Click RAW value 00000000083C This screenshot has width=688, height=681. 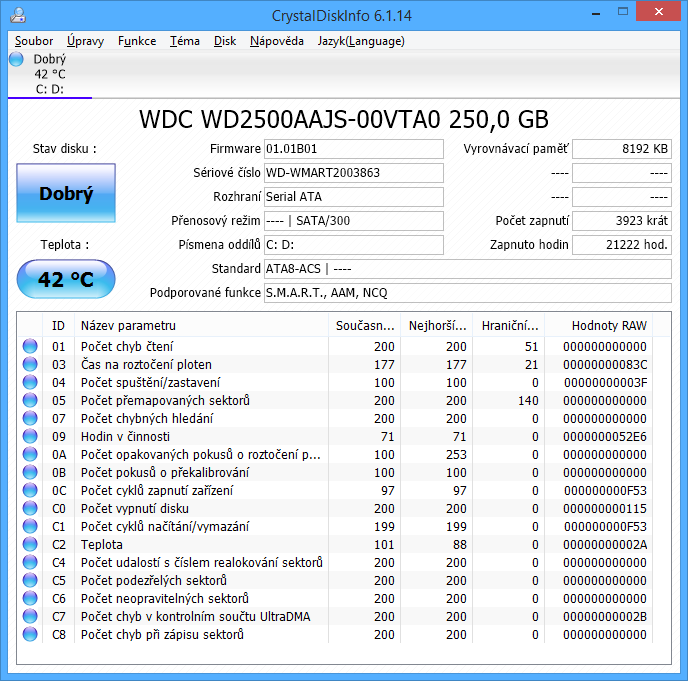point(605,365)
